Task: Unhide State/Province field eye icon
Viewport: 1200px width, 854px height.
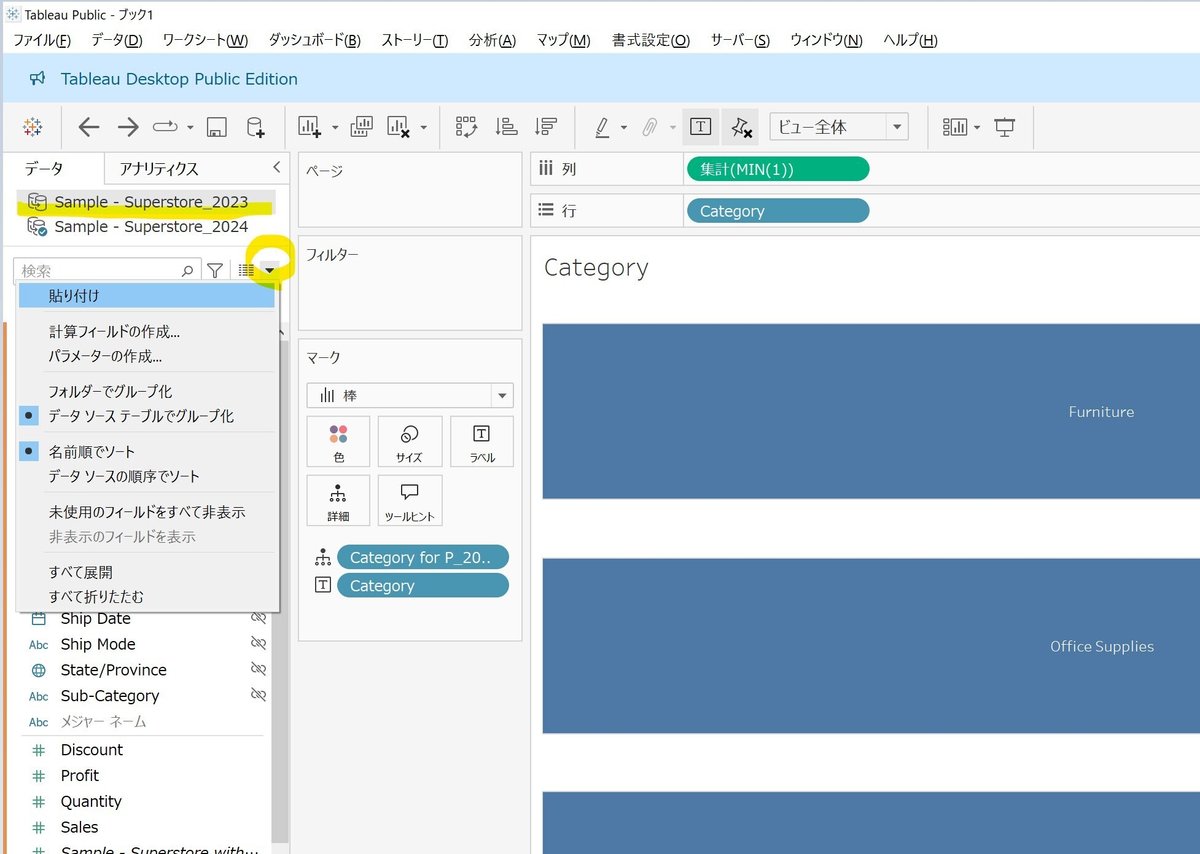Action: [258, 669]
